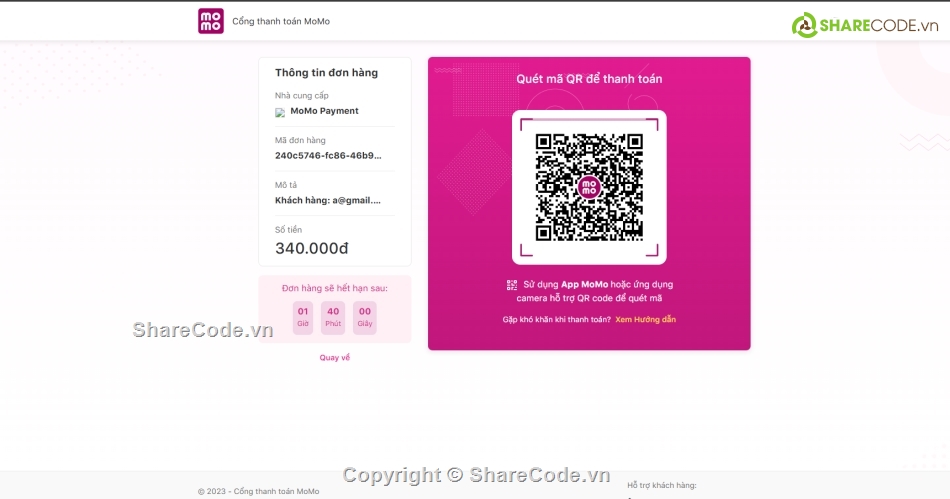Click the 'Mô tả' label

tap(286, 185)
